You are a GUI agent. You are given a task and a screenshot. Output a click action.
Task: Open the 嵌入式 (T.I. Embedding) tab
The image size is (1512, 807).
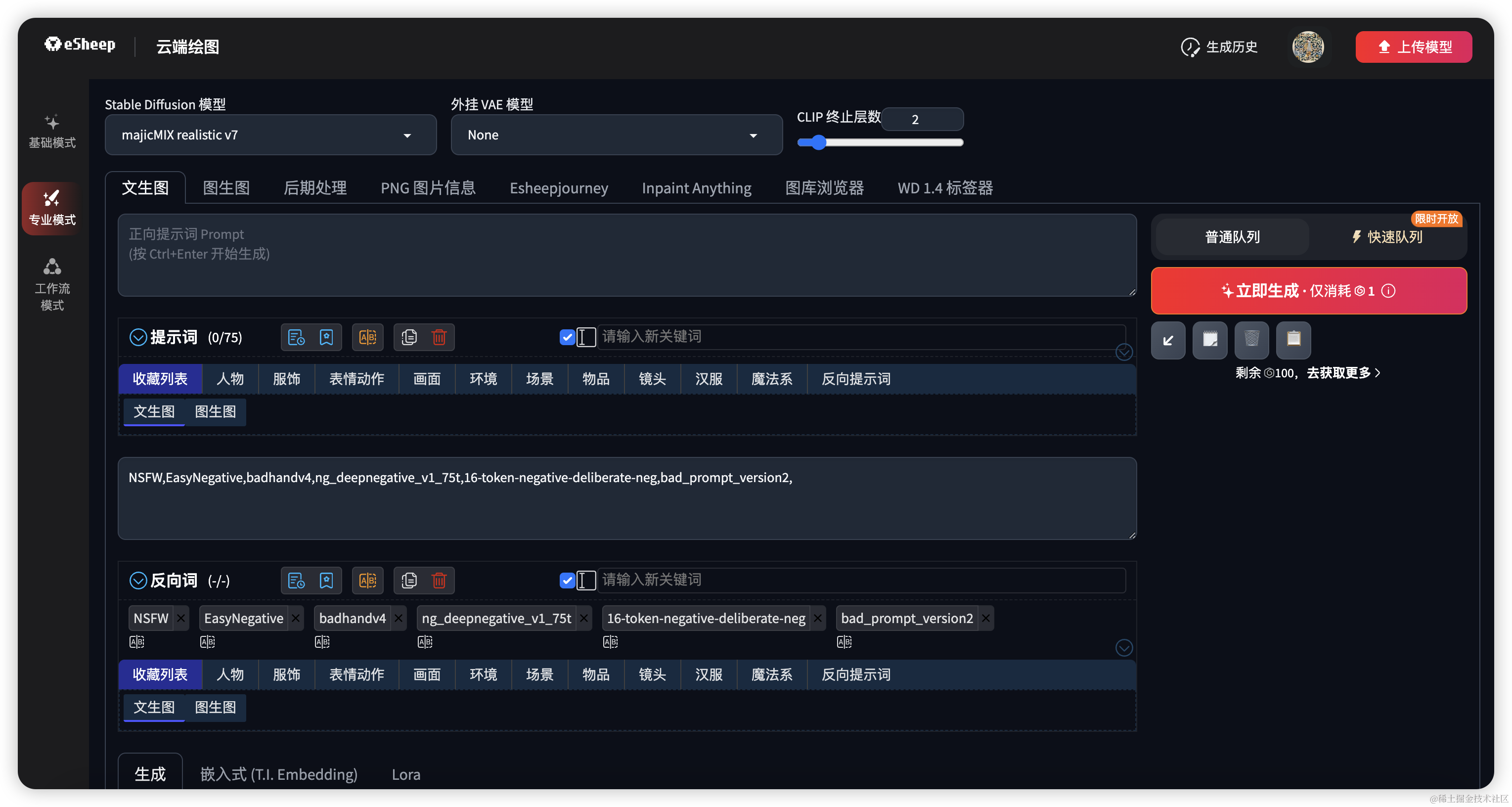(x=279, y=775)
